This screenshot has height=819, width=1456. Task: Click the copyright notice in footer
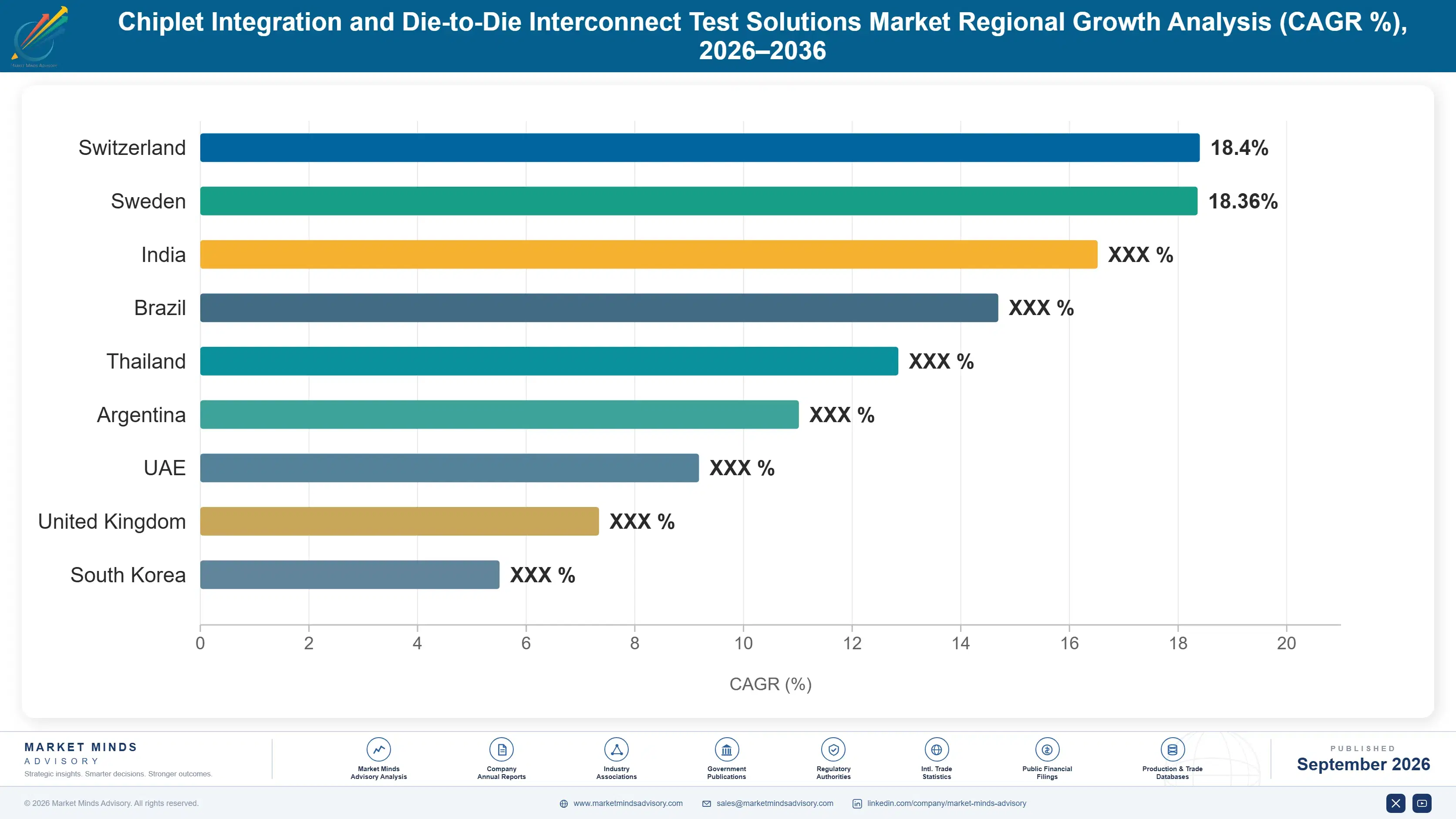point(111,803)
